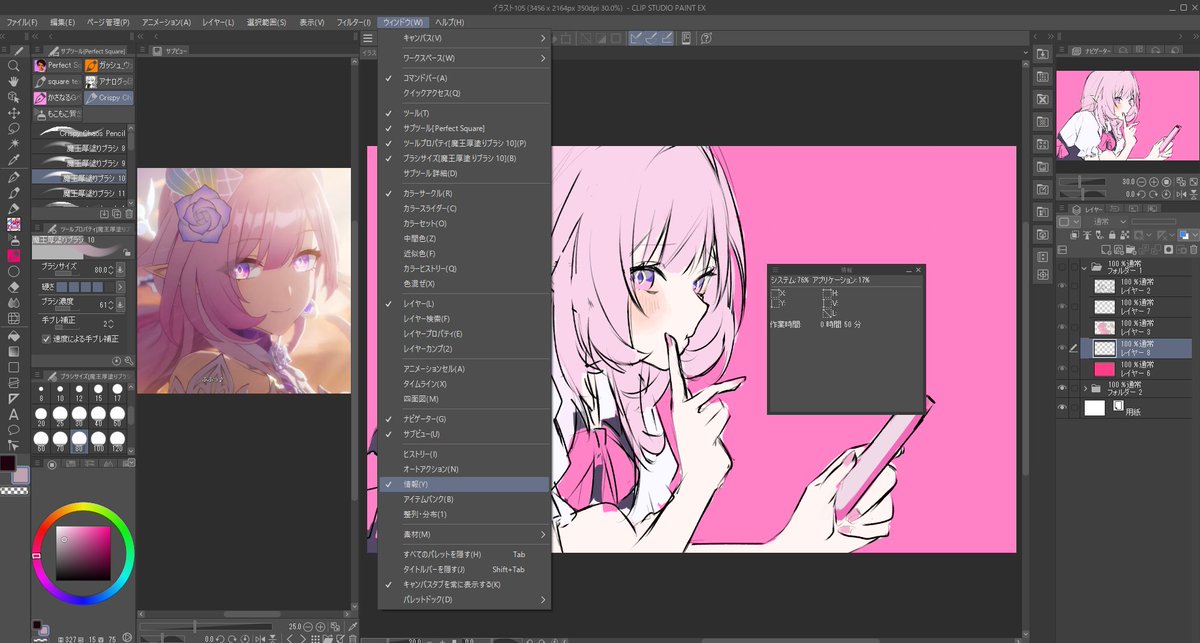
Task: Expand パレットドック(D) submenu
Action: point(466,599)
